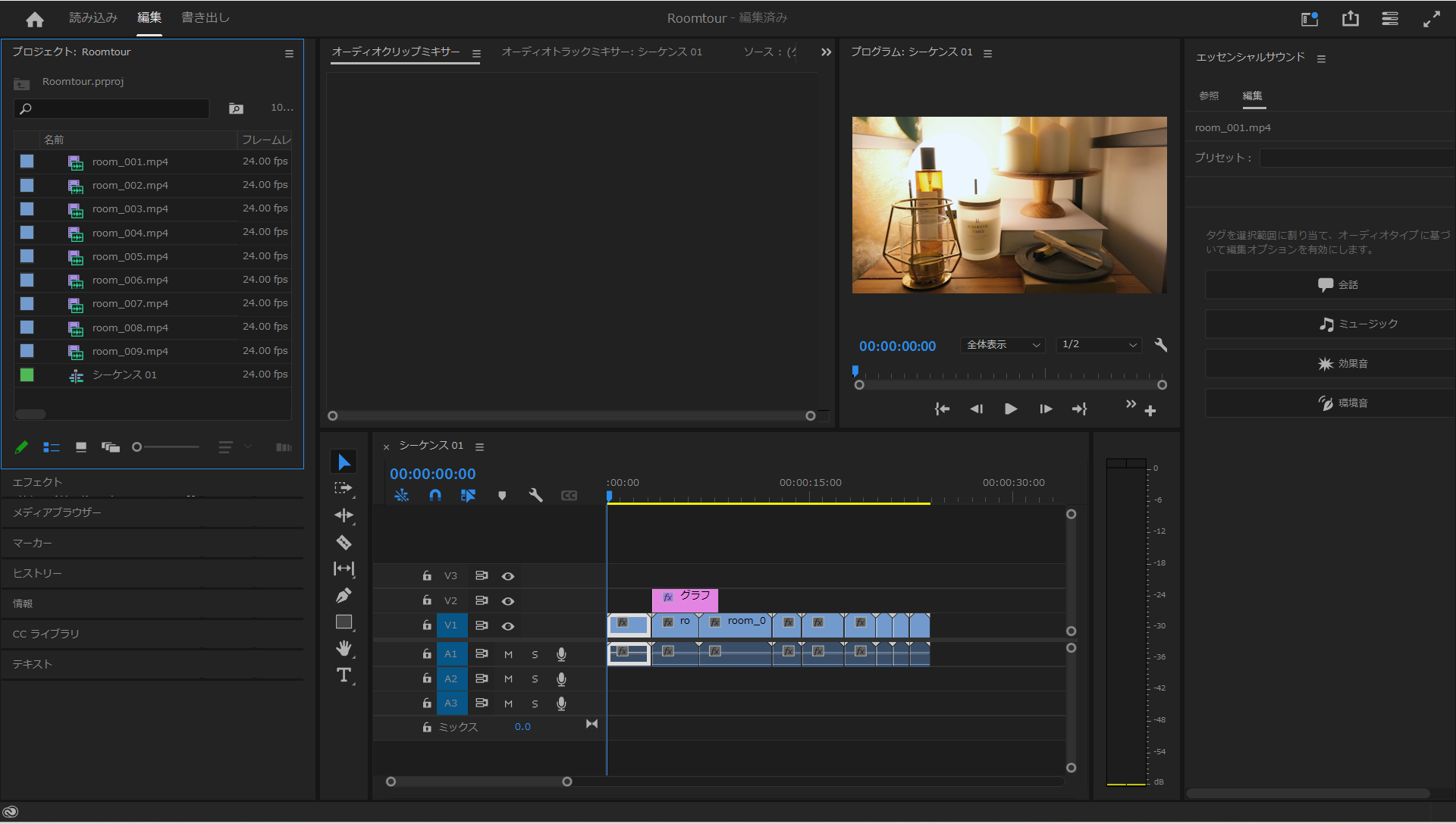
Task: Select the Selection tool arrow
Action: pyautogui.click(x=344, y=462)
